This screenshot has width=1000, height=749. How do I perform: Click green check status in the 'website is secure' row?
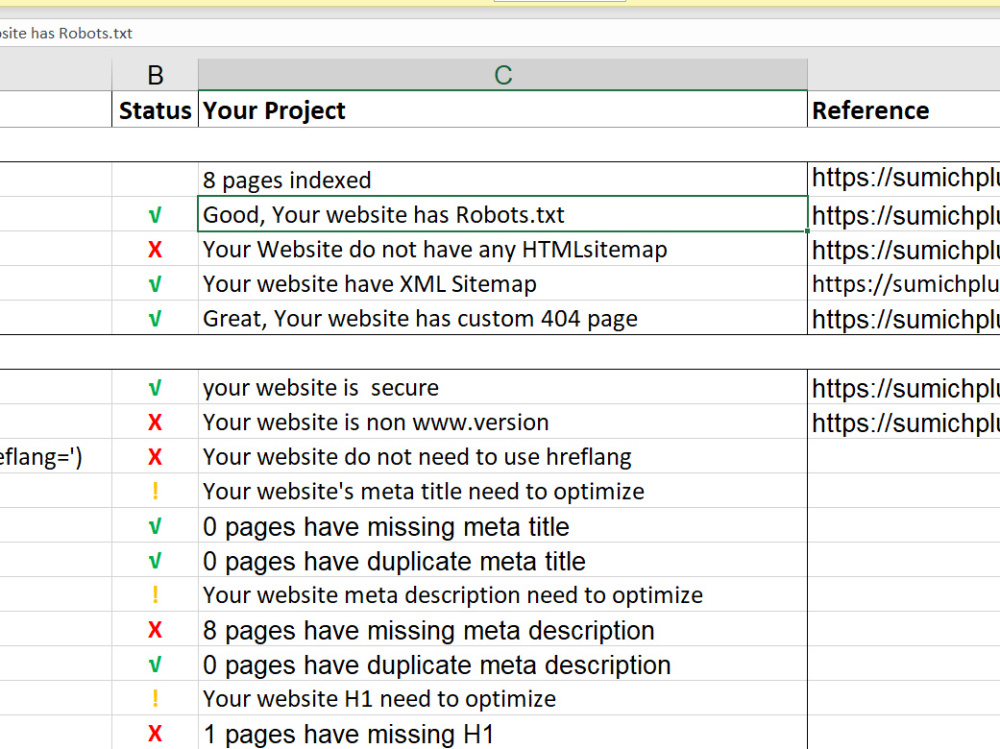point(155,388)
